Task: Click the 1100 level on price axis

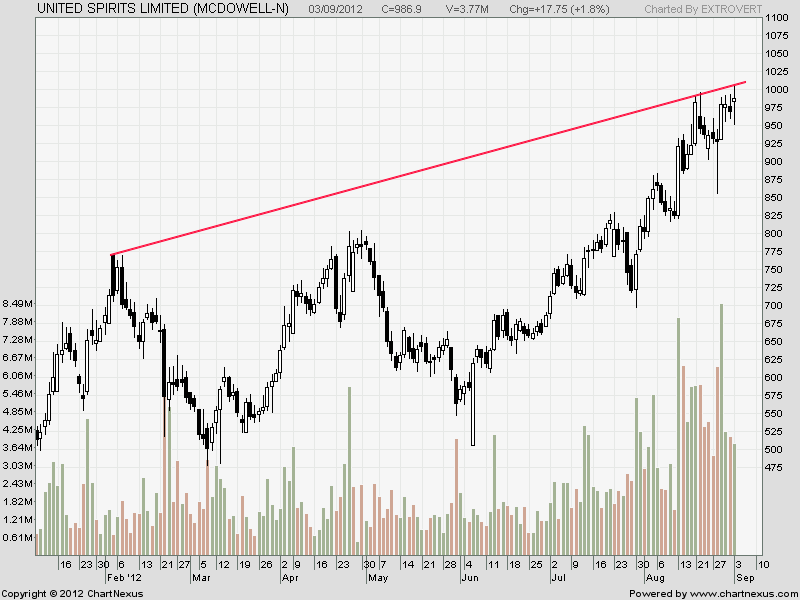Action: pos(777,19)
